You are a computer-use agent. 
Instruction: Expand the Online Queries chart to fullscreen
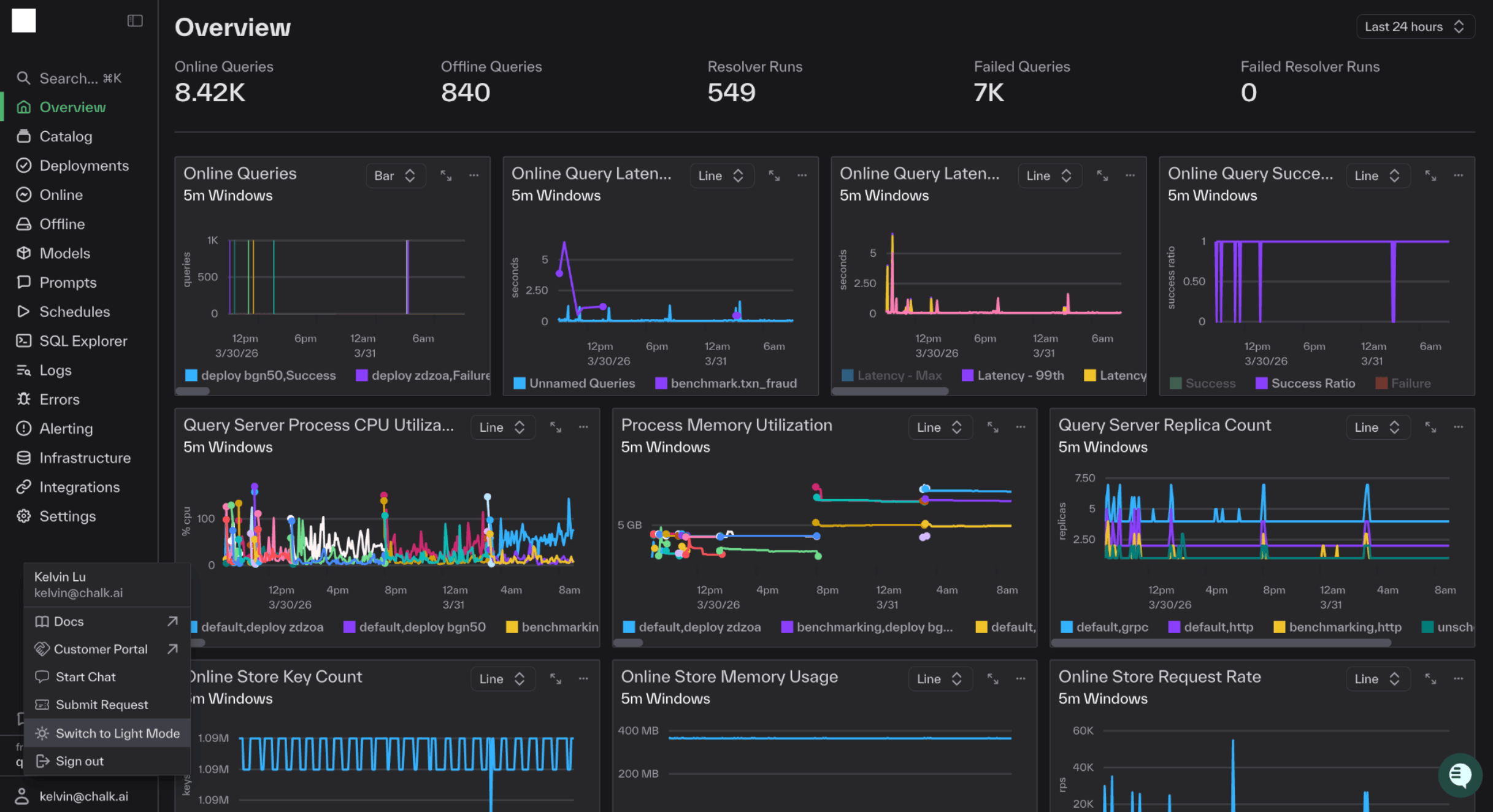coord(446,175)
